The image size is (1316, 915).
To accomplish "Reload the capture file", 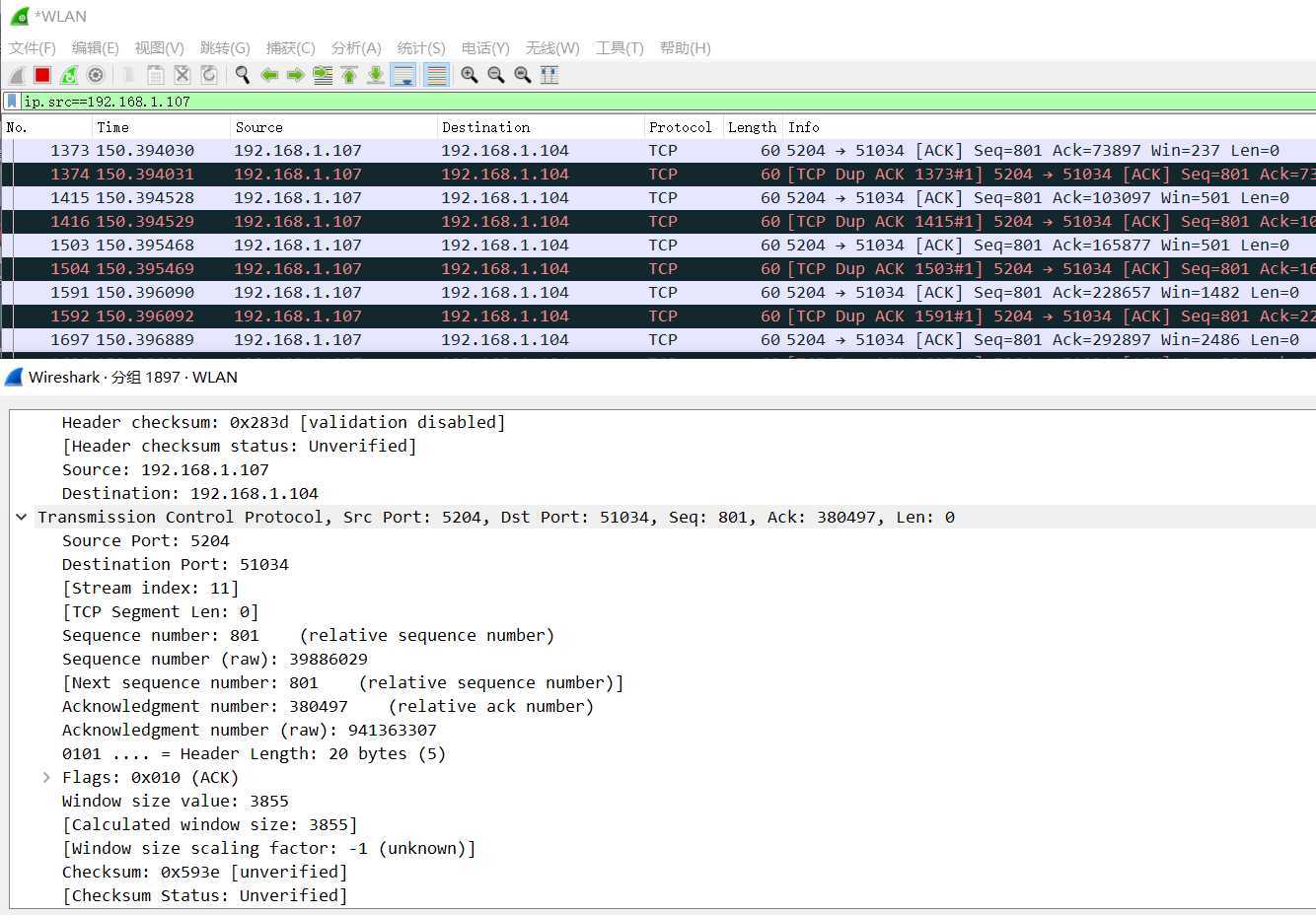I will click(x=209, y=75).
